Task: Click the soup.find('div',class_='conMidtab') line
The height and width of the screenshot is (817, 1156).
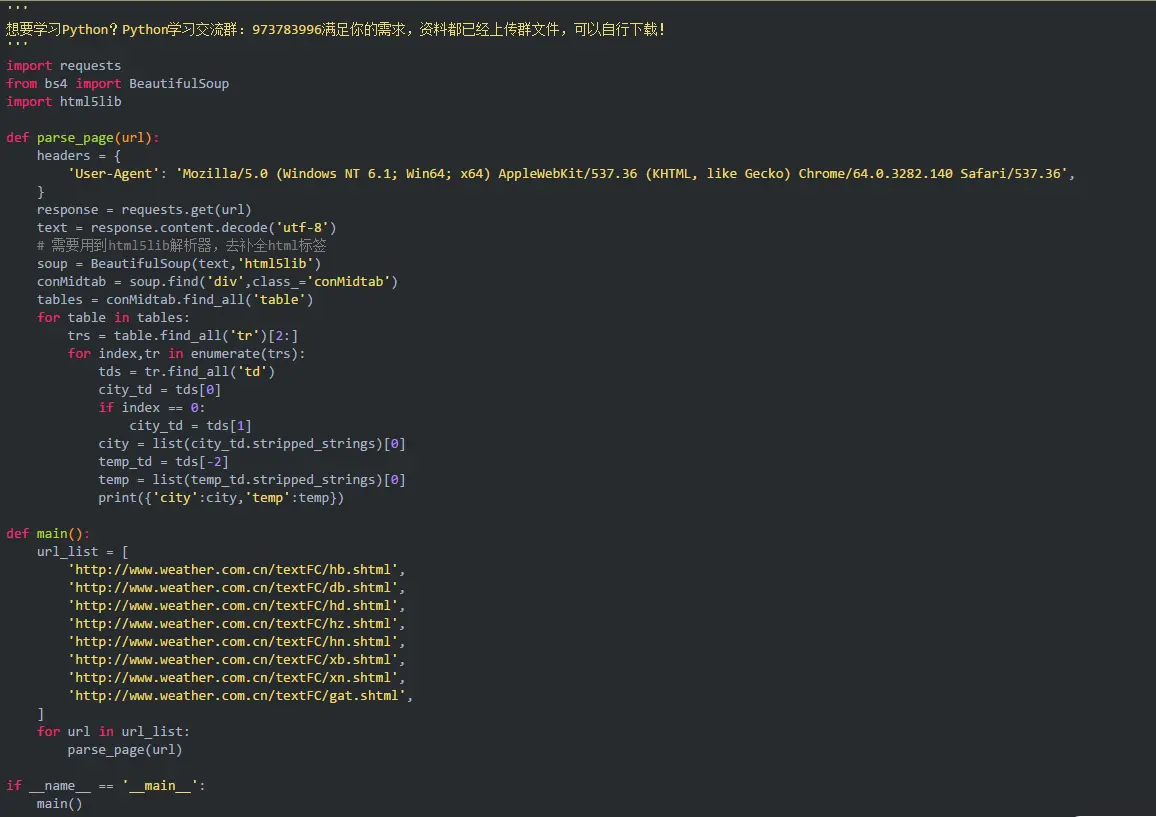Action: [x=217, y=281]
